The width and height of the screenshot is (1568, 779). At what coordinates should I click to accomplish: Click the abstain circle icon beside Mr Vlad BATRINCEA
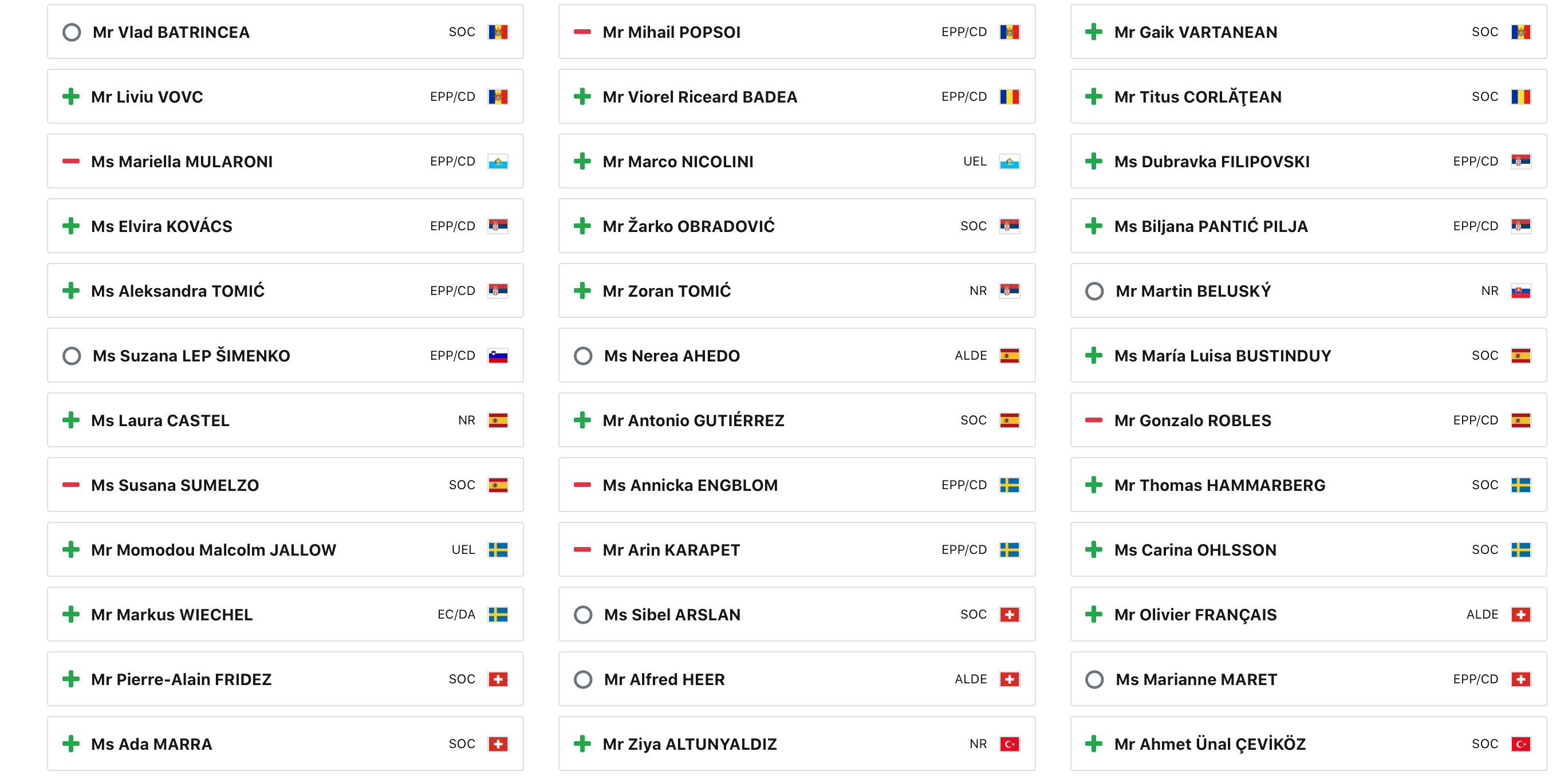72,32
